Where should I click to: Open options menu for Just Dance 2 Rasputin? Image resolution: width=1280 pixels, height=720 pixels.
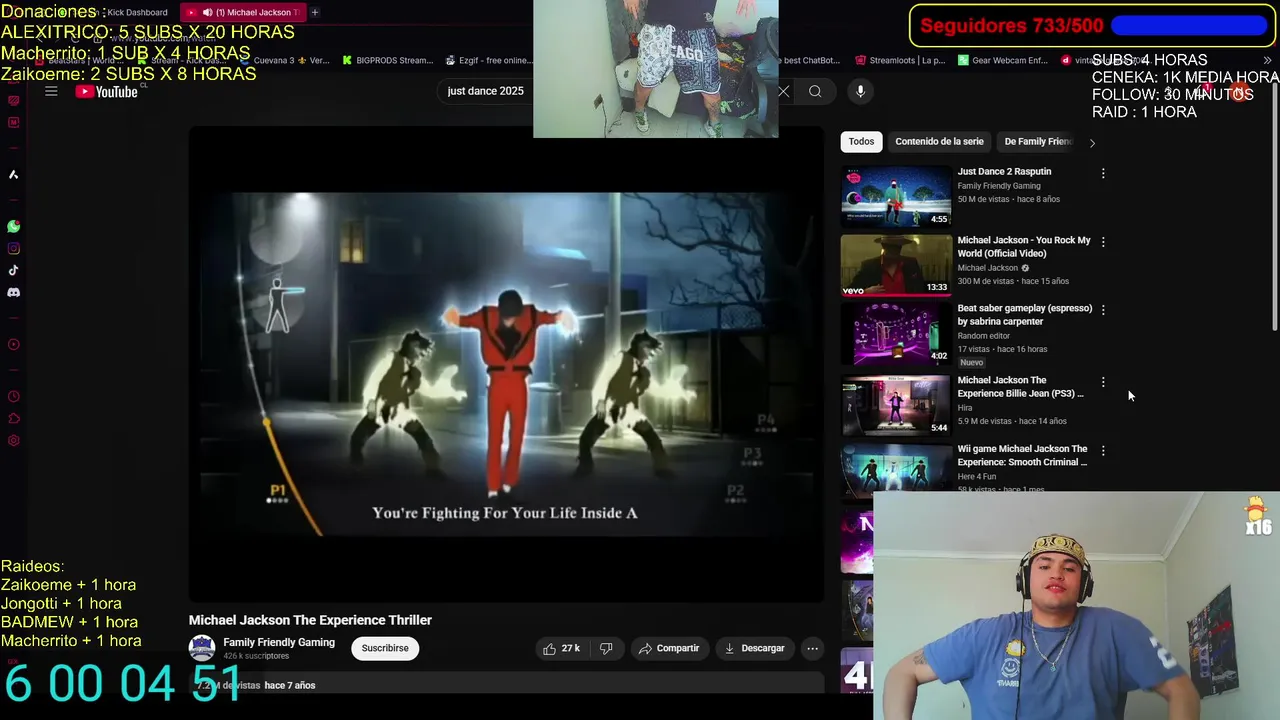[x=1103, y=174]
